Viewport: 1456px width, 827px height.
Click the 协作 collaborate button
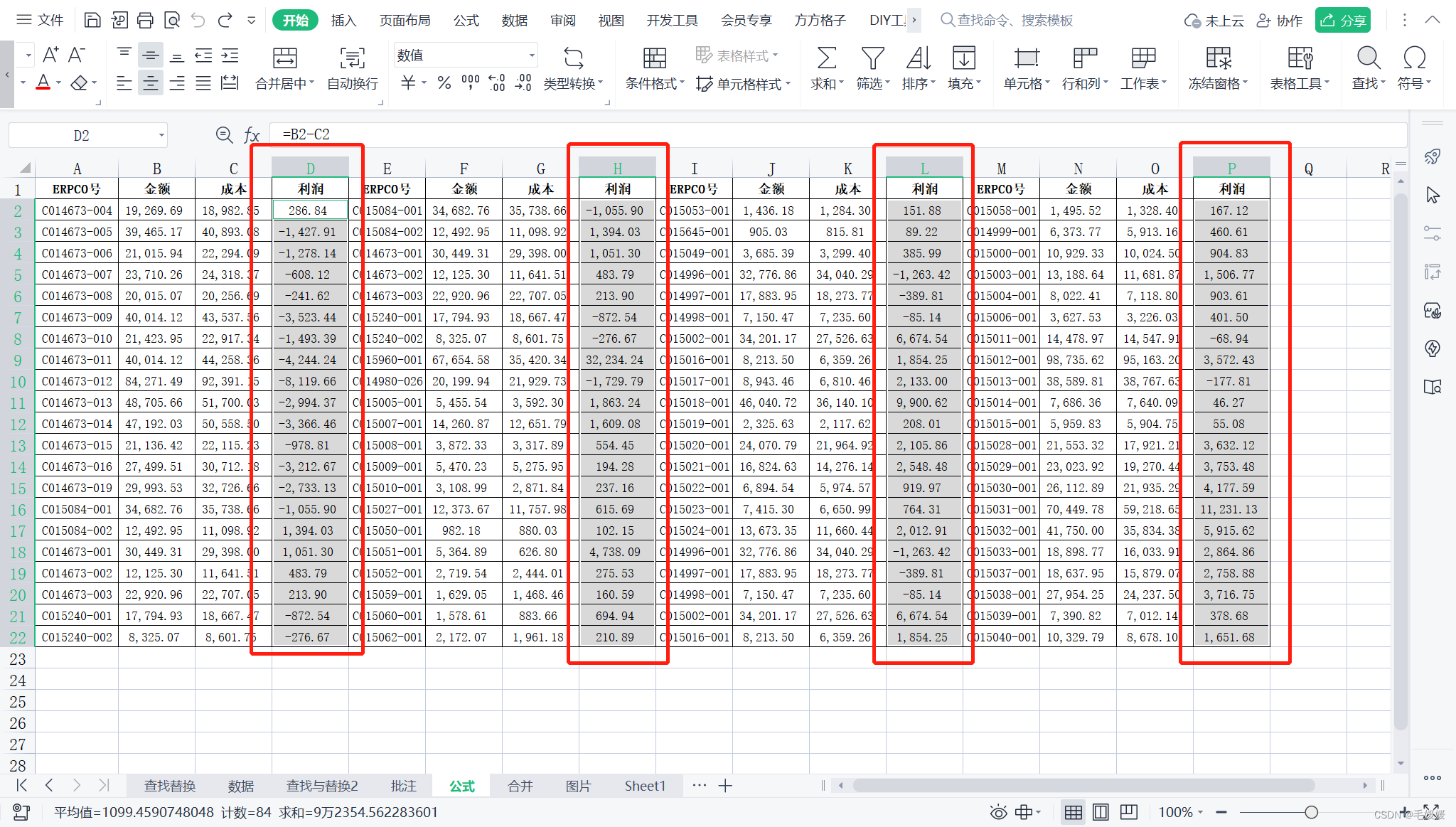click(1280, 20)
